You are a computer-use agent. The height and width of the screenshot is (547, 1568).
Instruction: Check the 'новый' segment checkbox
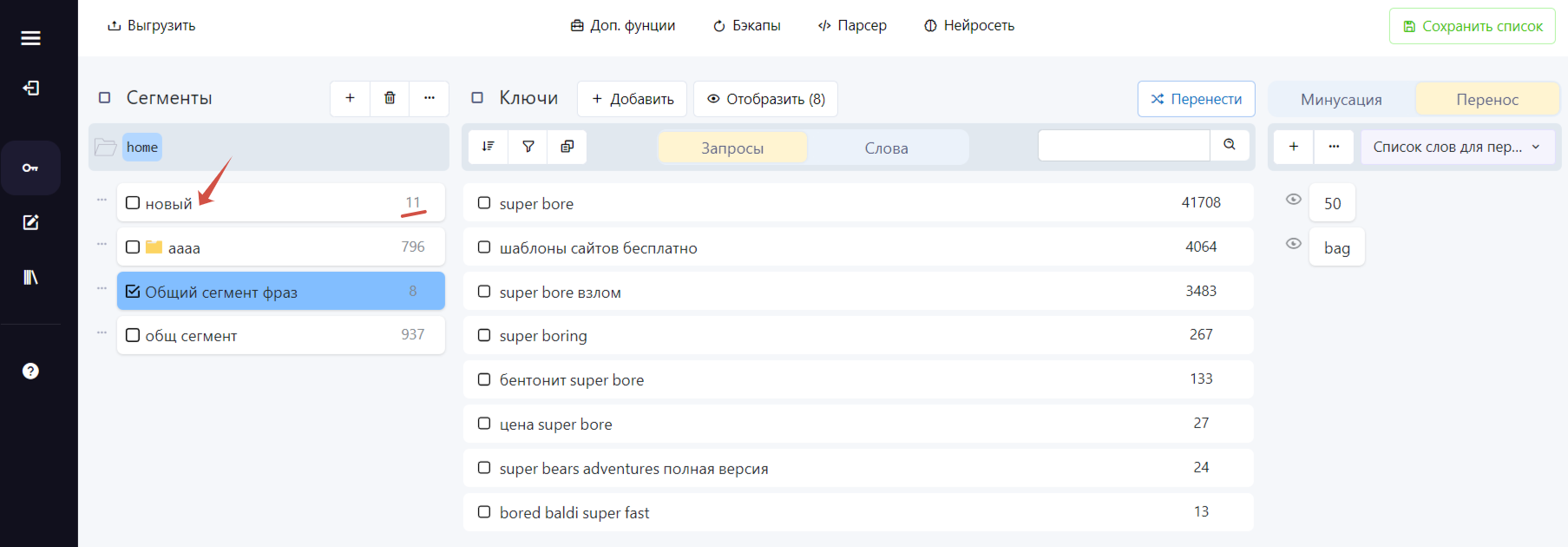(x=133, y=203)
